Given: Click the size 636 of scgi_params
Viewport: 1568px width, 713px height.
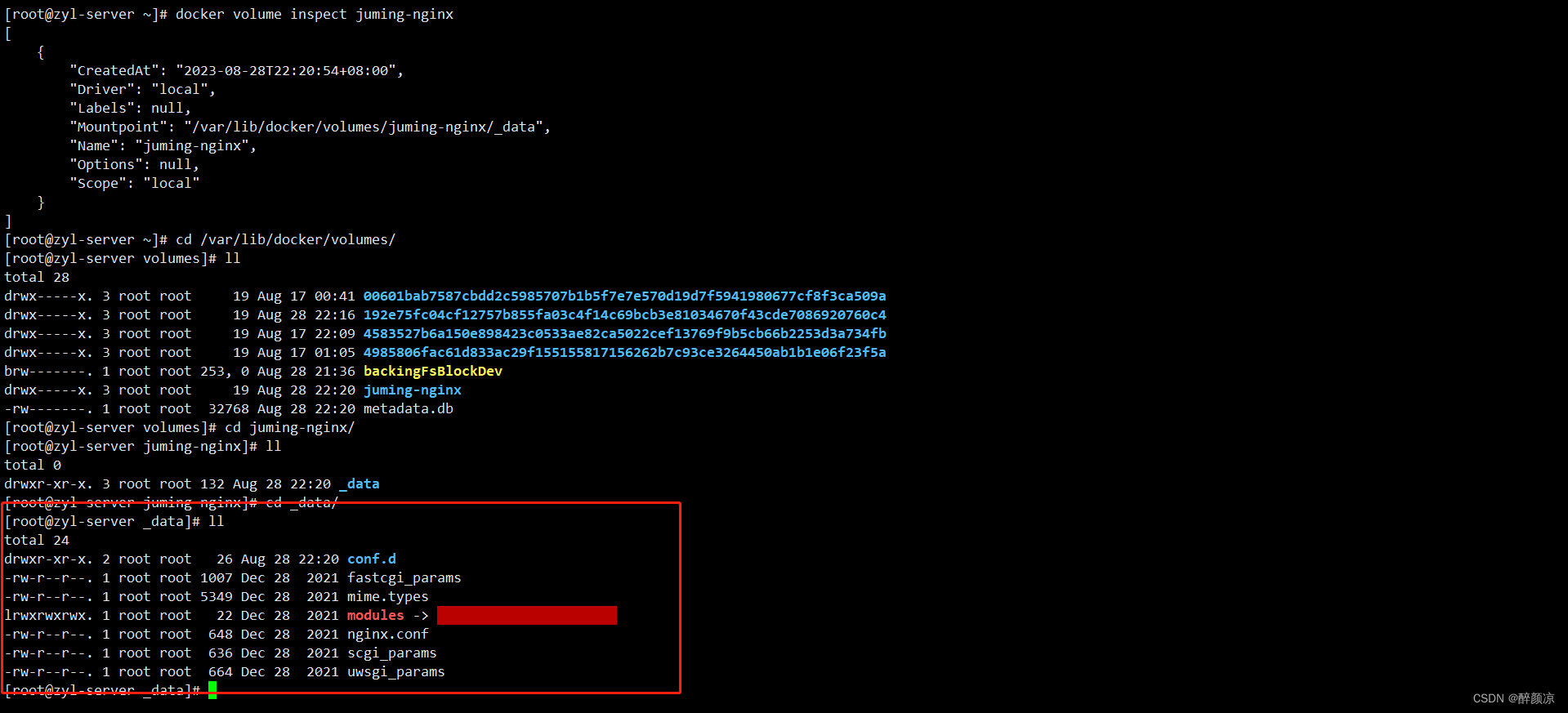Looking at the screenshot, I should point(221,653).
